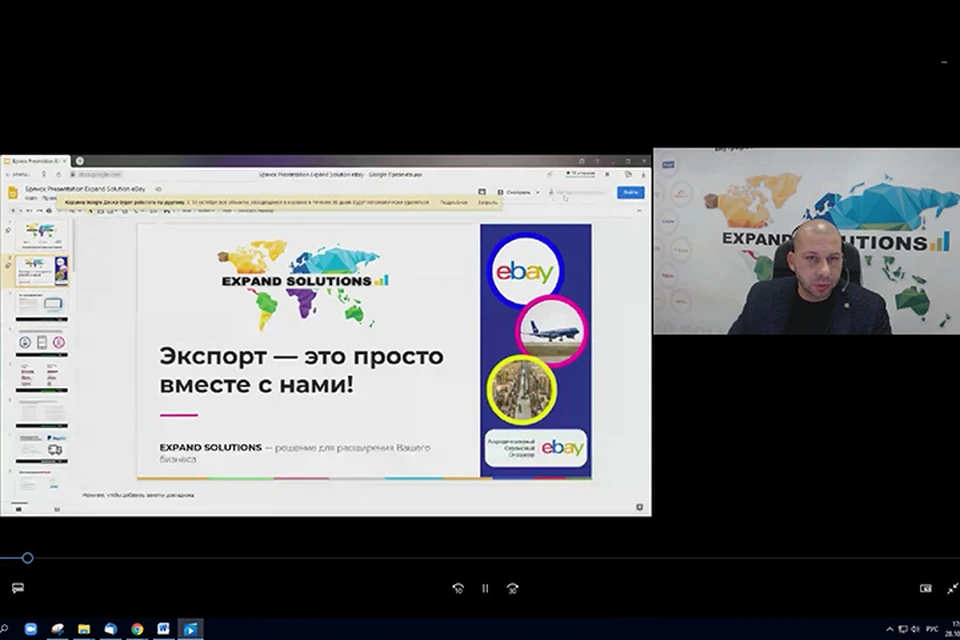Switch the РУС keyboard language indicator

click(932, 629)
